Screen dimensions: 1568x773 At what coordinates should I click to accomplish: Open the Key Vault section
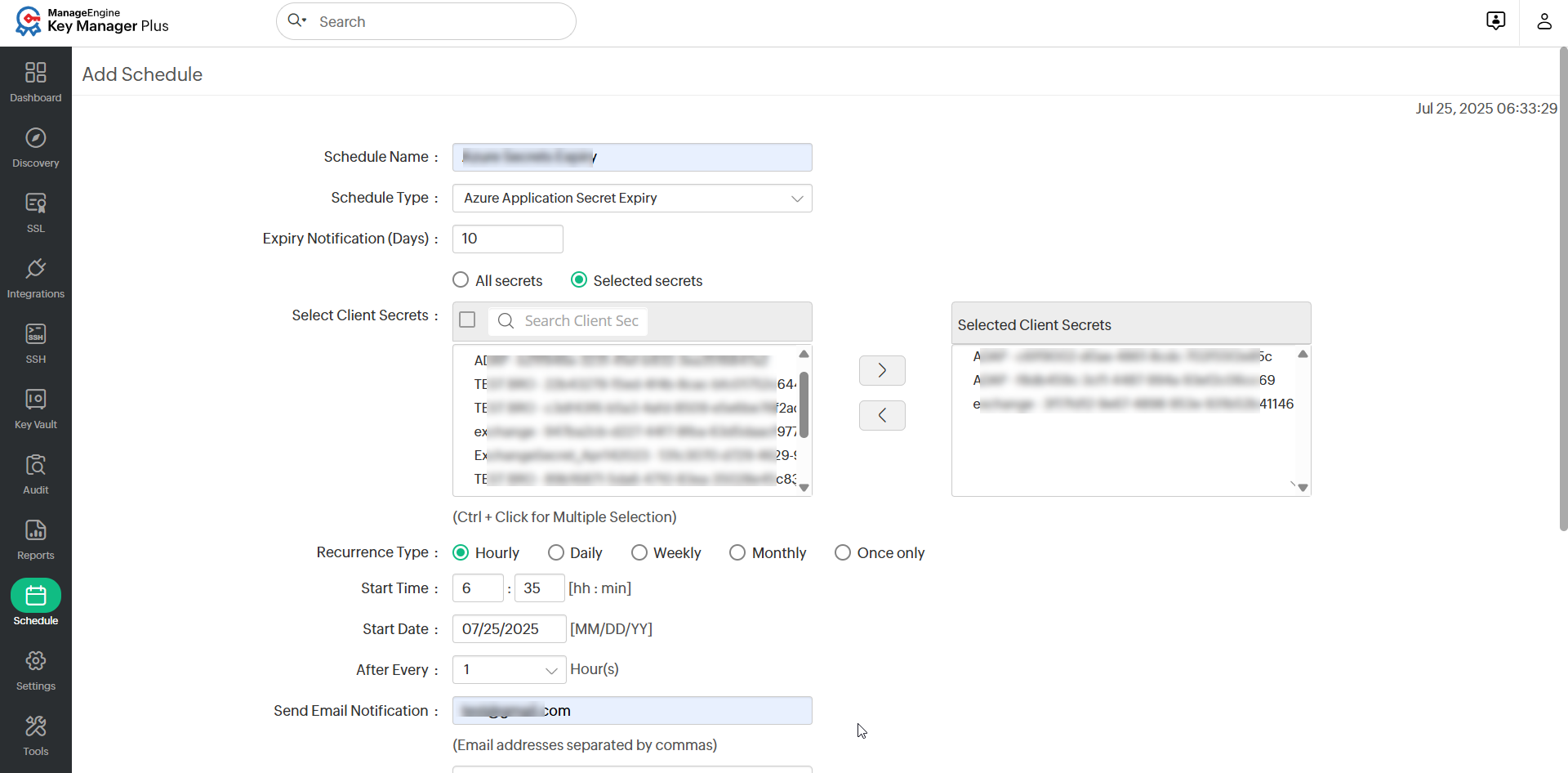coord(36,409)
